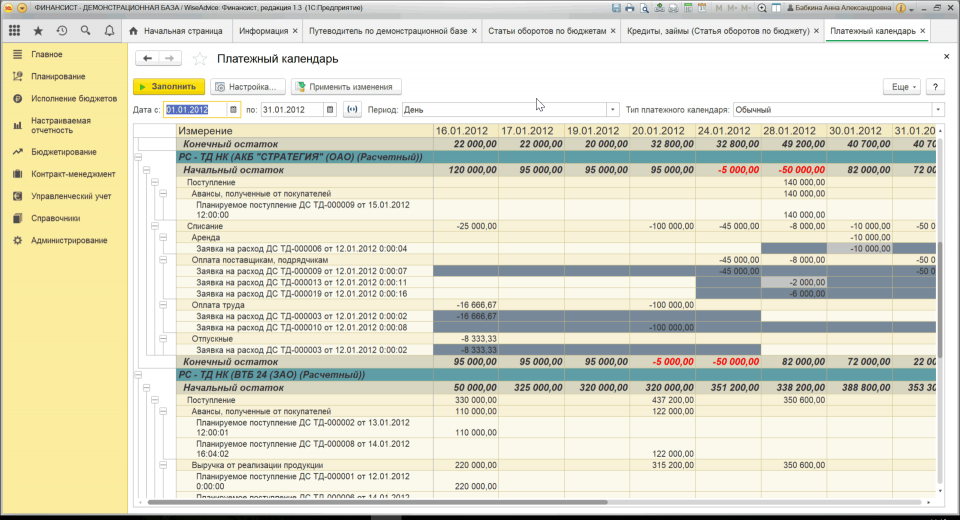Viewport: 960px width, 520px height.
Task: Navigate back with the left arrow button
Action: [x=148, y=59]
